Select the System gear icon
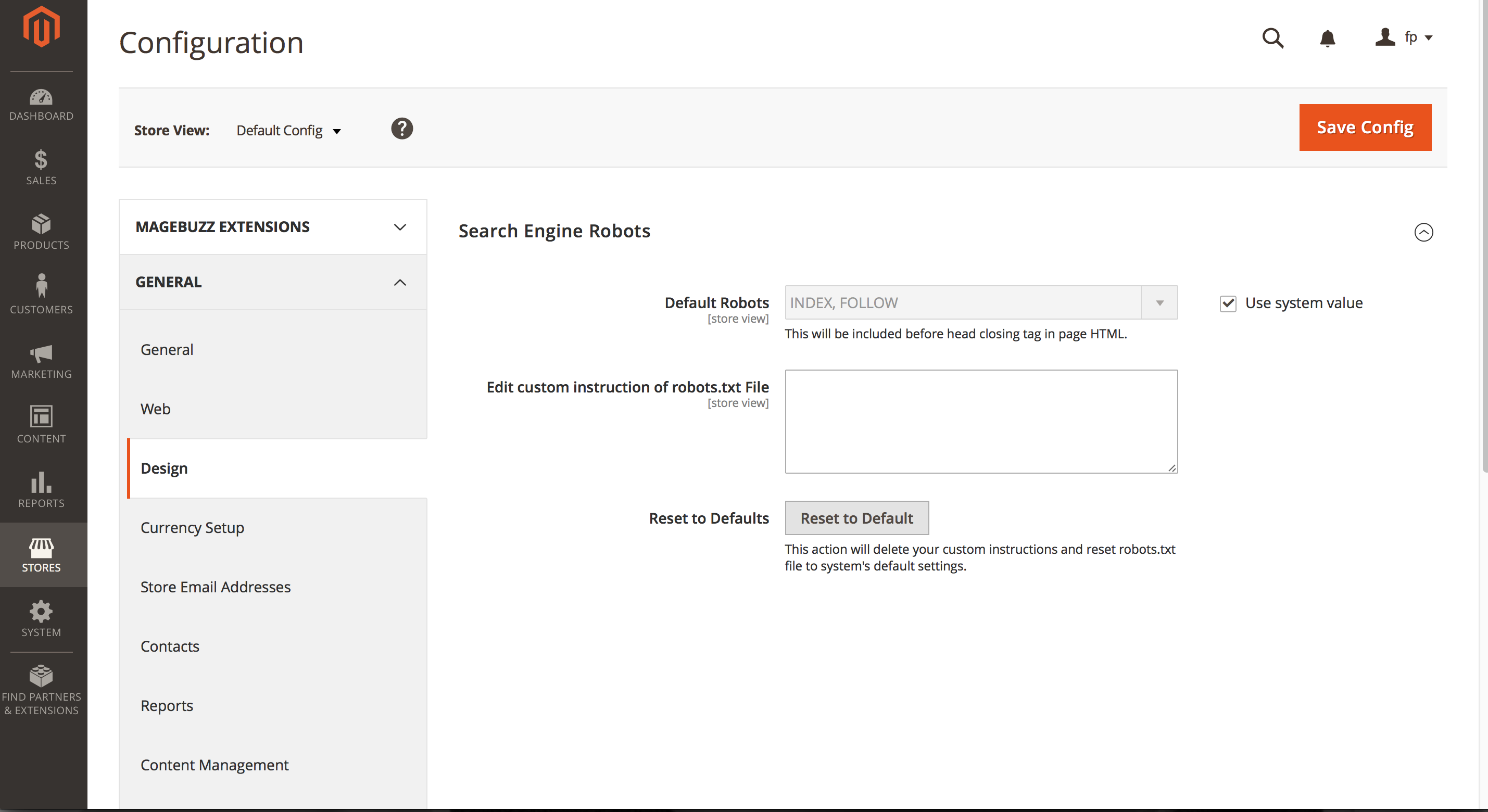Image resolution: width=1488 pixels, height=812 pixels. tap(41, 620)
